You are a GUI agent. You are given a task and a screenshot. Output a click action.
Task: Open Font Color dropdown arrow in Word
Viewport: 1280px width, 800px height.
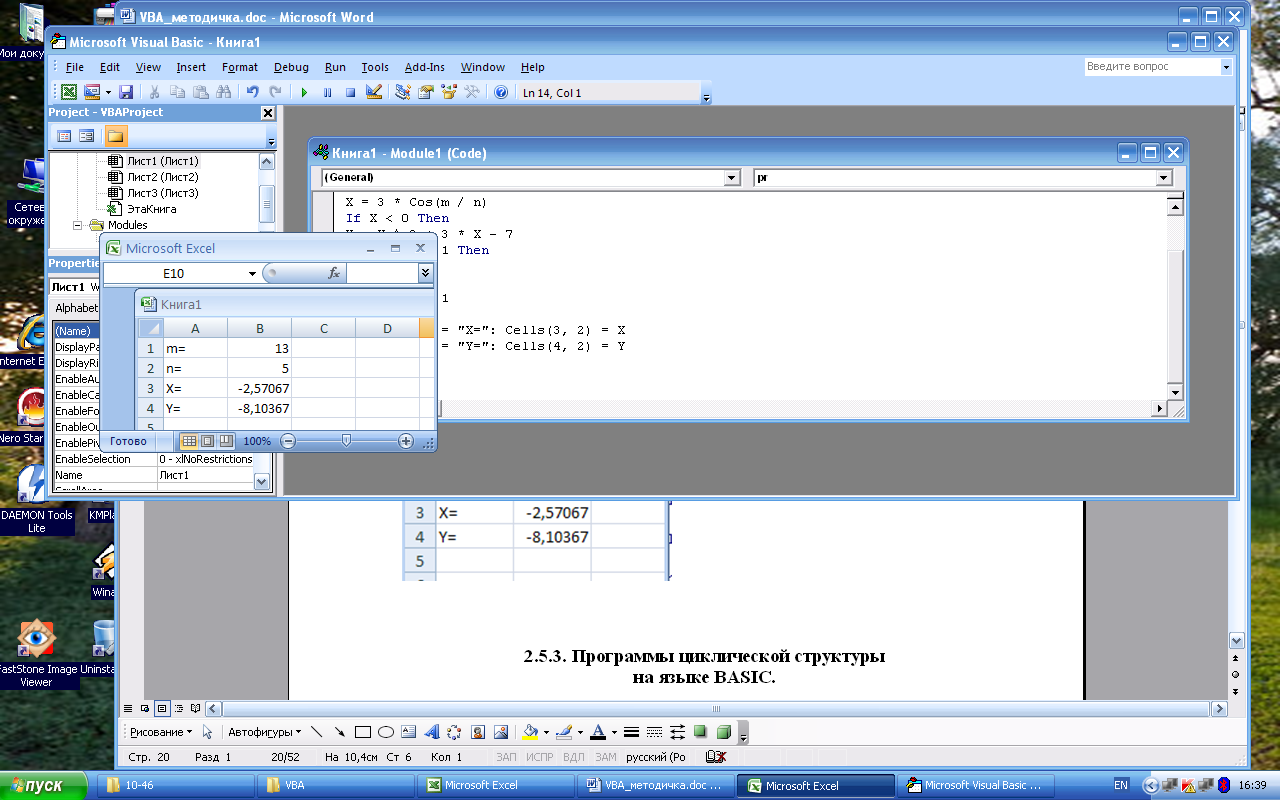tap(614, 732)
